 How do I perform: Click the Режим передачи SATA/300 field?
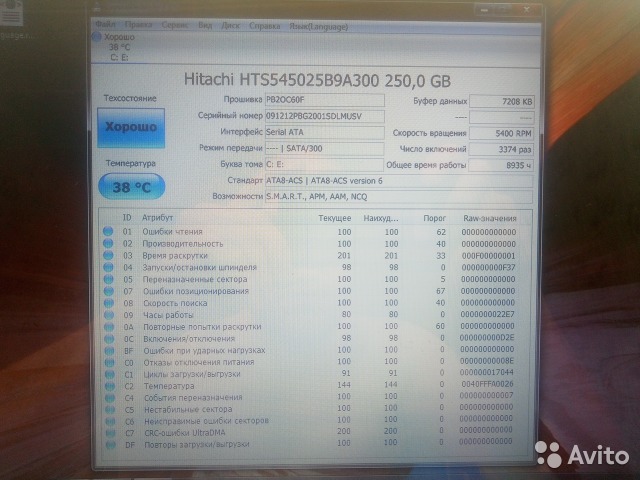tap(324, 149)
